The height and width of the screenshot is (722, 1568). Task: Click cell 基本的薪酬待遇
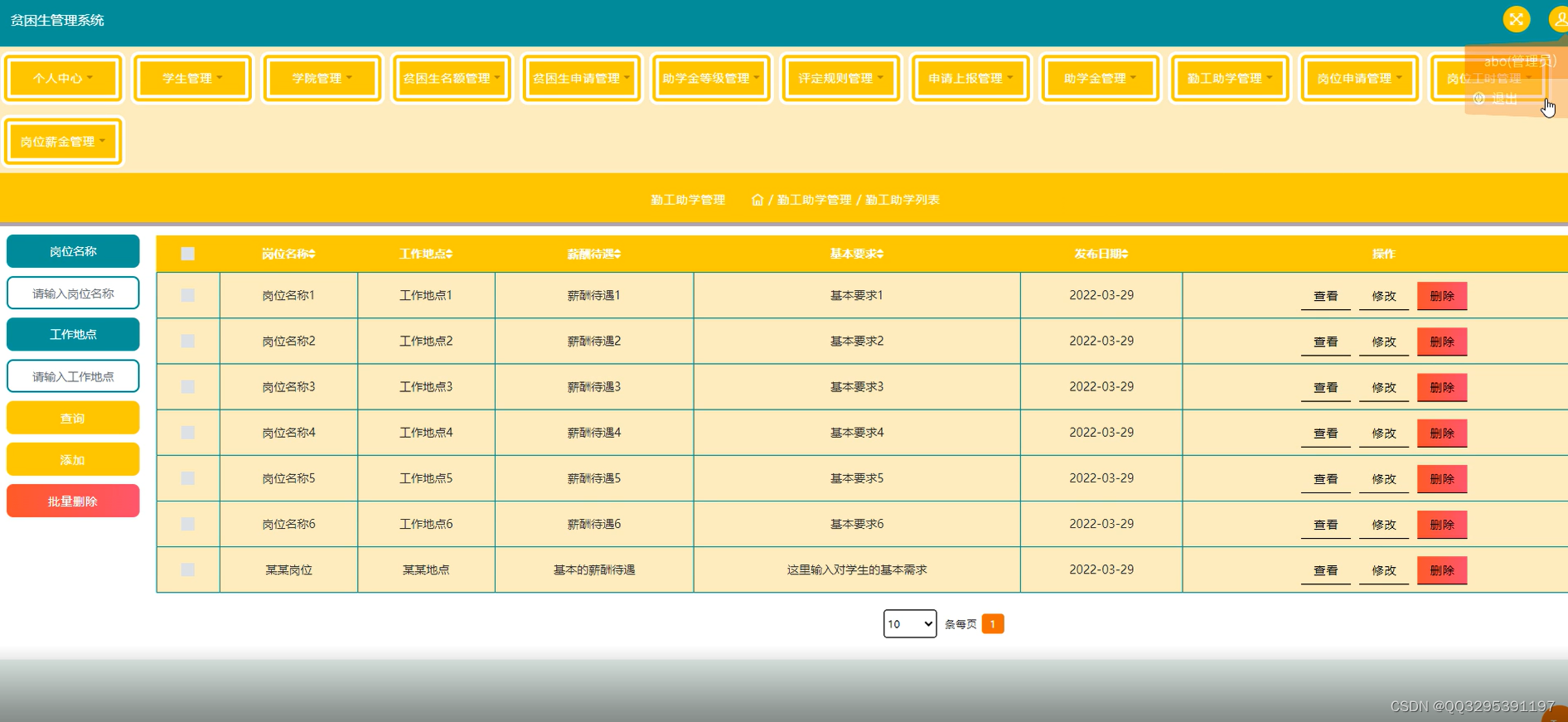tap(594, 569)
